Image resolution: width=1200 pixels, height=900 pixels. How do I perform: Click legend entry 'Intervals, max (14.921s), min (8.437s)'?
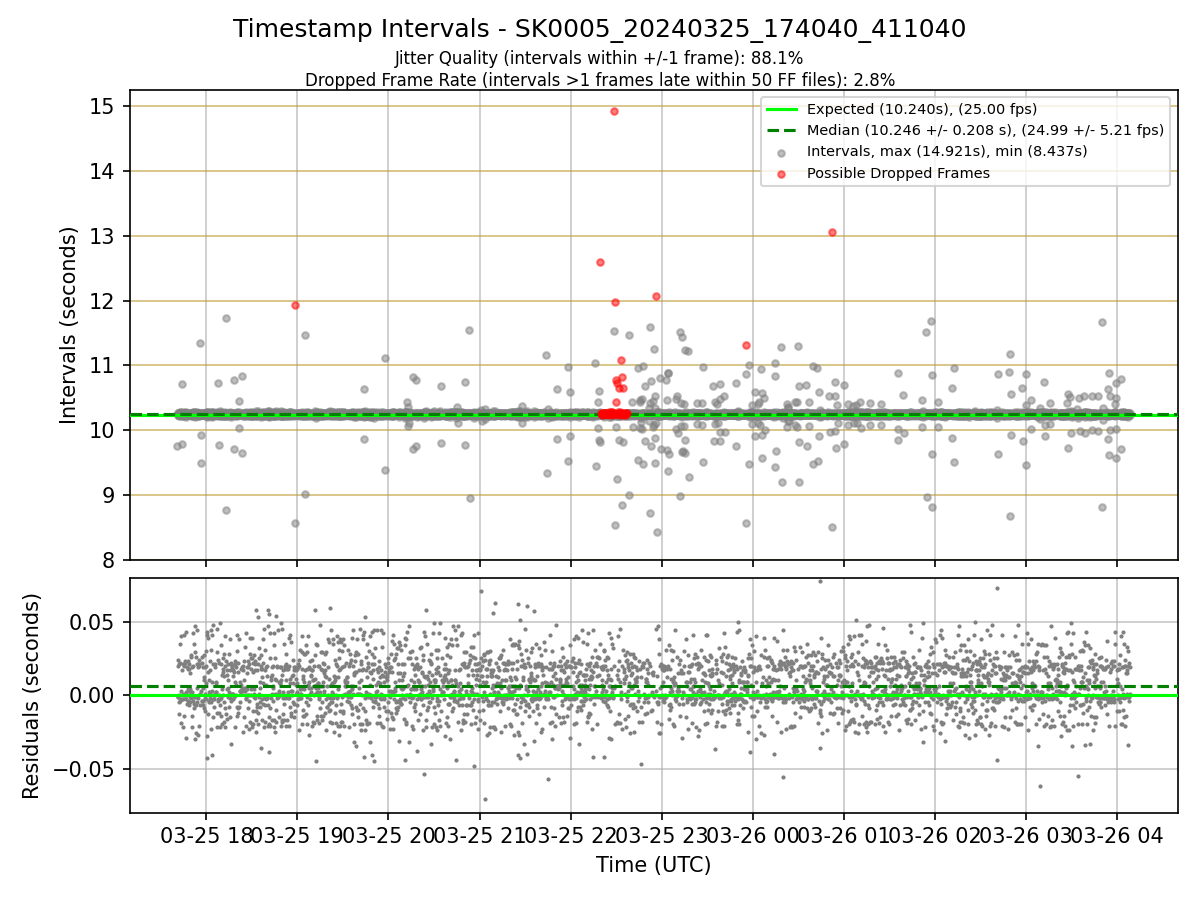(946, 151)
